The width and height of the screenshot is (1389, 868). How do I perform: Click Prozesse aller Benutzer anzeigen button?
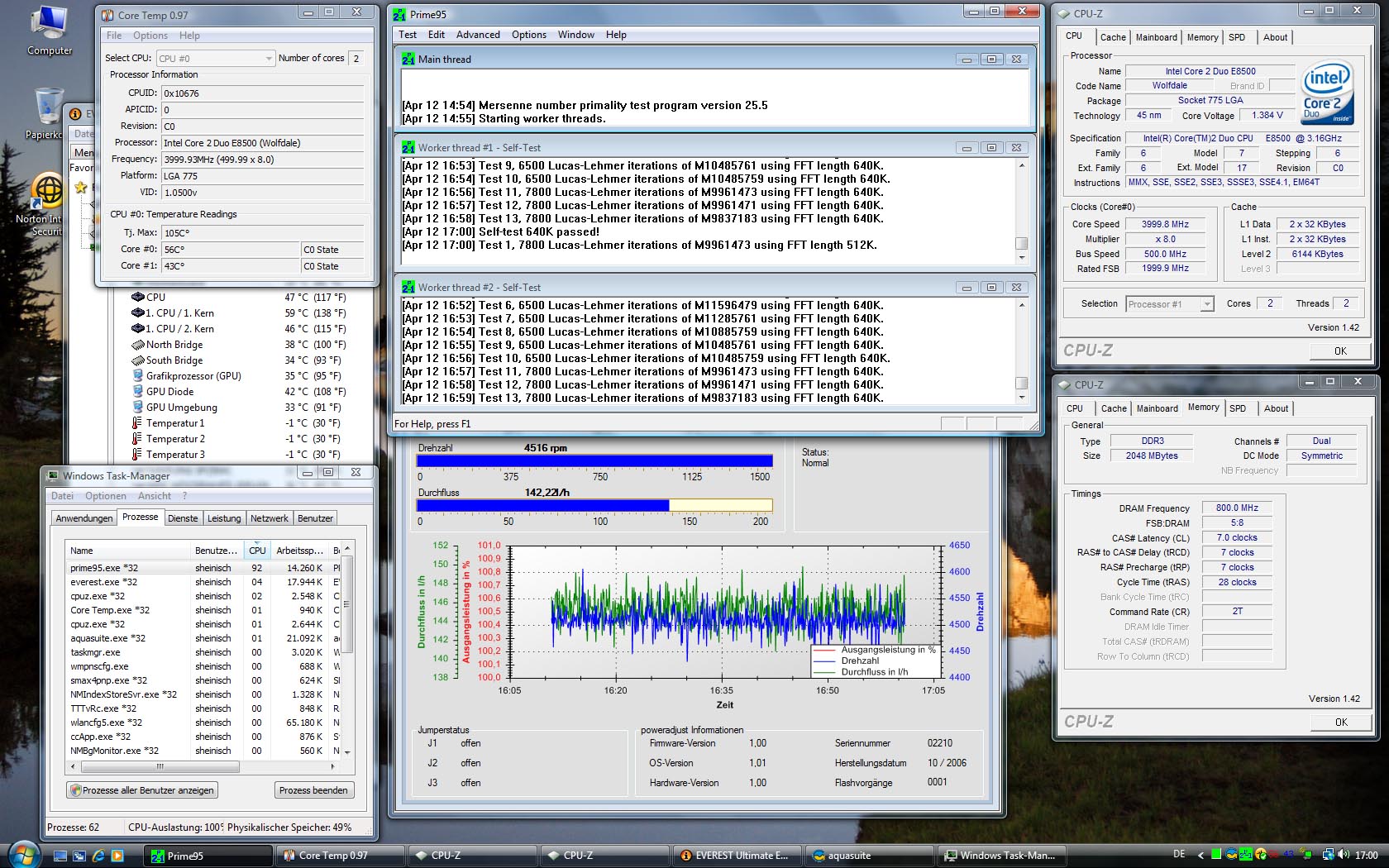pyautogui.click(x=142, y=790)
